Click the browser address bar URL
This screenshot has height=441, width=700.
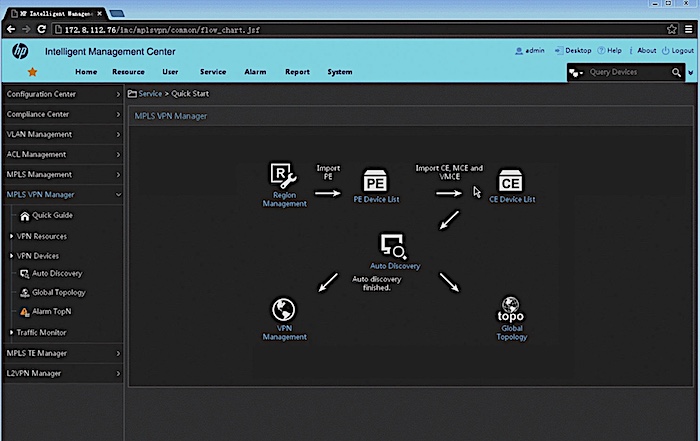click(x=162, y=30)
